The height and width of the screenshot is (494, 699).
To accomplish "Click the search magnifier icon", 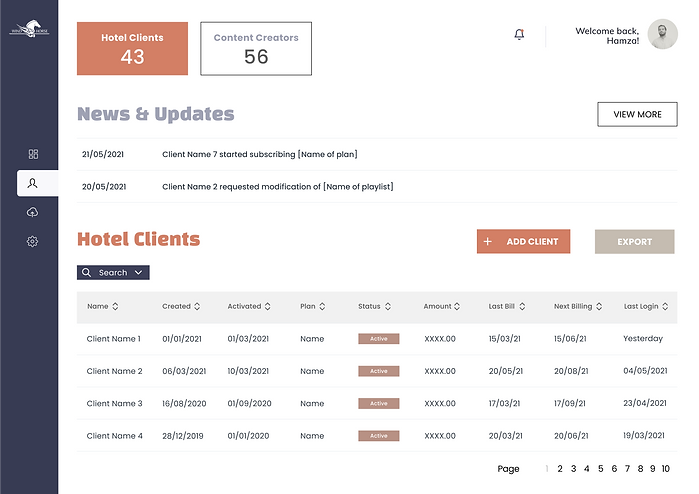I will click(x=86, y=272).
